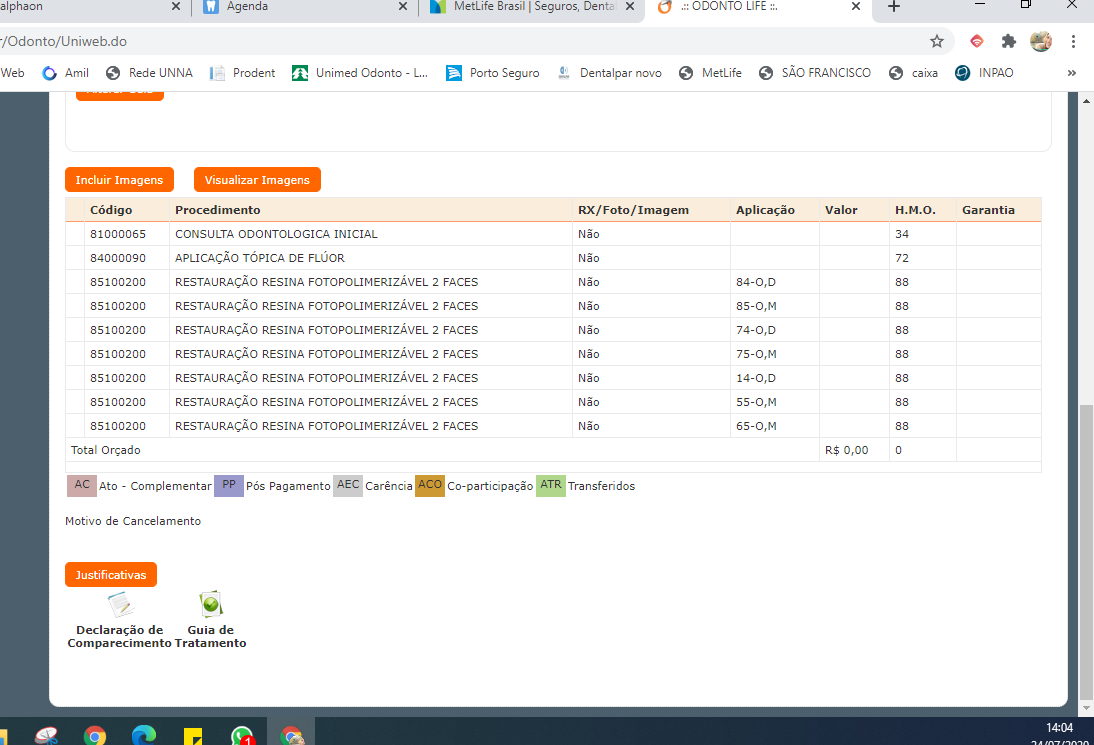Viewport: 1094px width, 745px height.
Task: Click the taskbar clock showing 14:04
Action: click(1059, 728)
